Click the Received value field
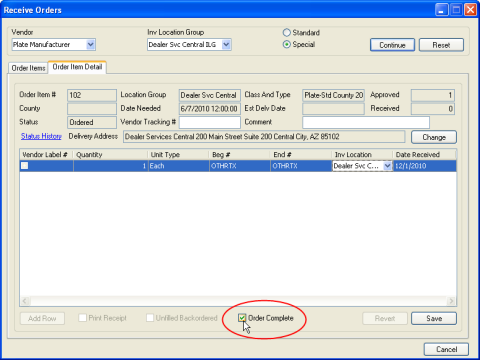The height and width of the screenshot is (360, 480). tap(433, 109)
